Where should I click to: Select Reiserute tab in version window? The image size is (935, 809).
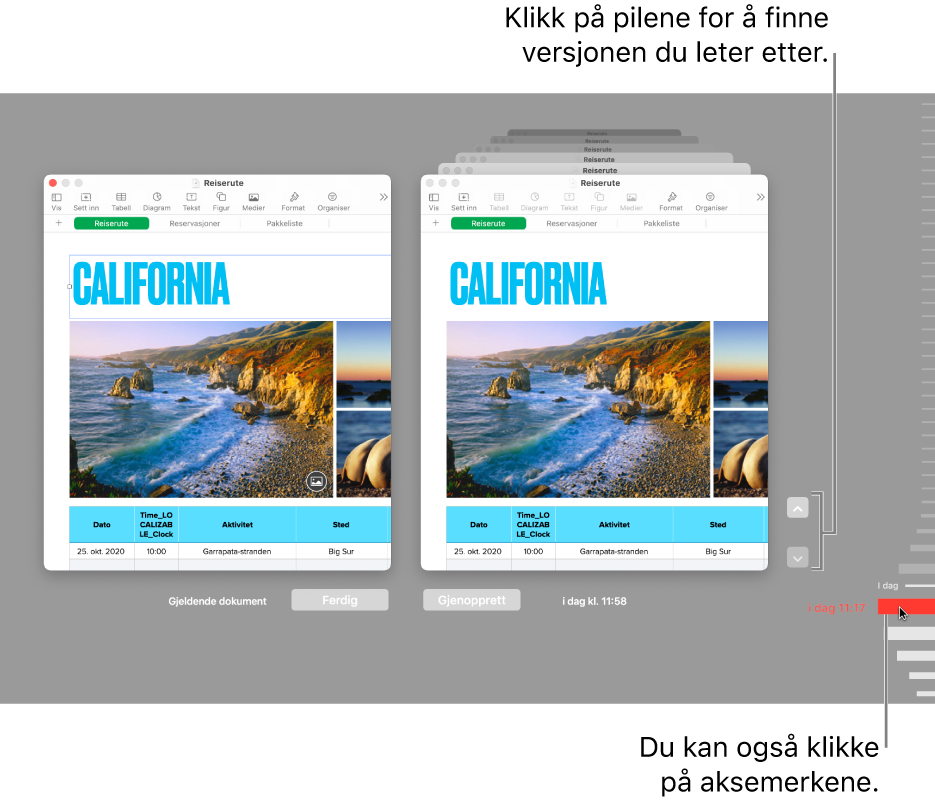click(x=488, y=224)
